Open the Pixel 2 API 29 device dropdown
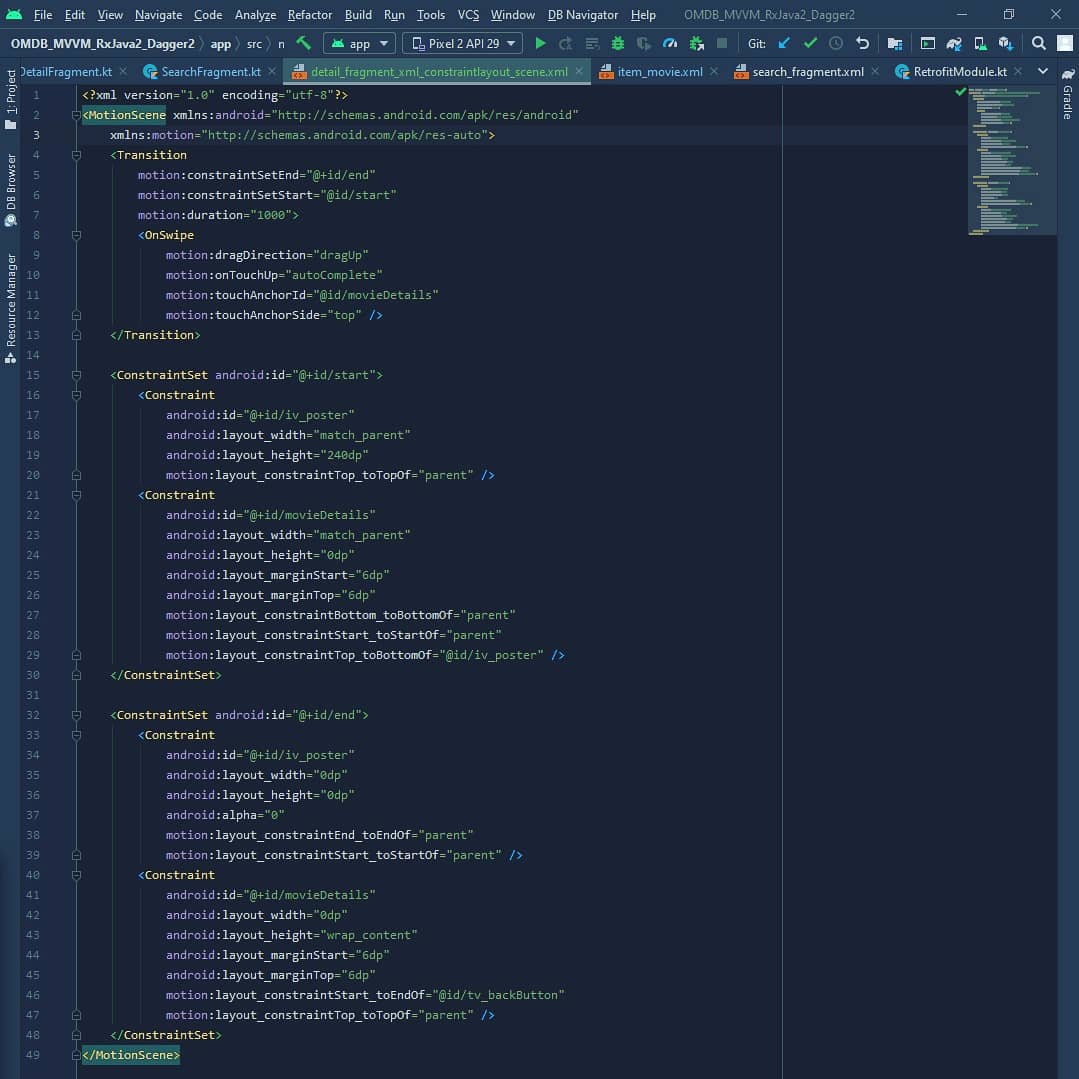 click(x=462, y=43)
